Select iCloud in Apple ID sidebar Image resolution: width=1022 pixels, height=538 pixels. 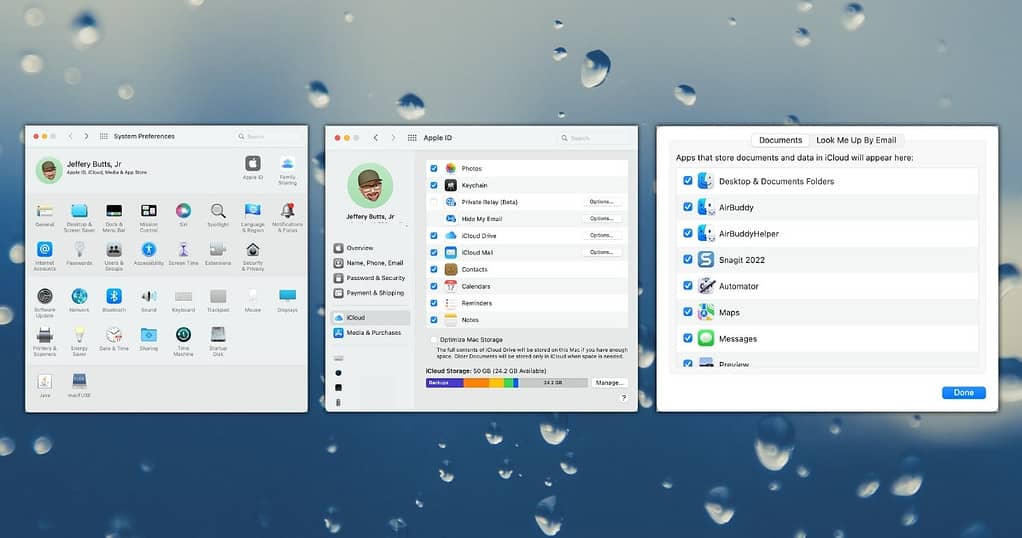point(371,318)
